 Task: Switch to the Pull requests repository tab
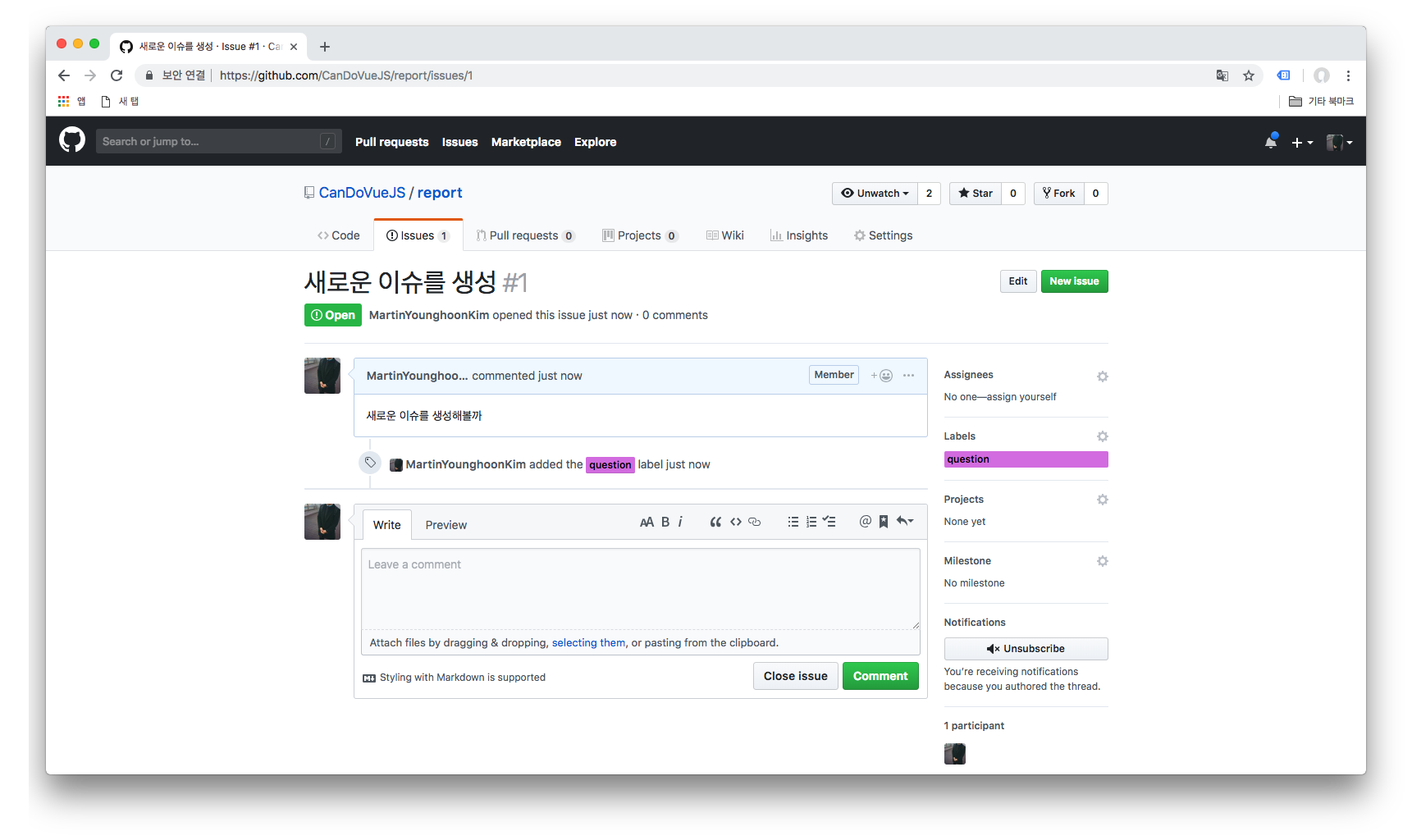[x=525, y=235]
